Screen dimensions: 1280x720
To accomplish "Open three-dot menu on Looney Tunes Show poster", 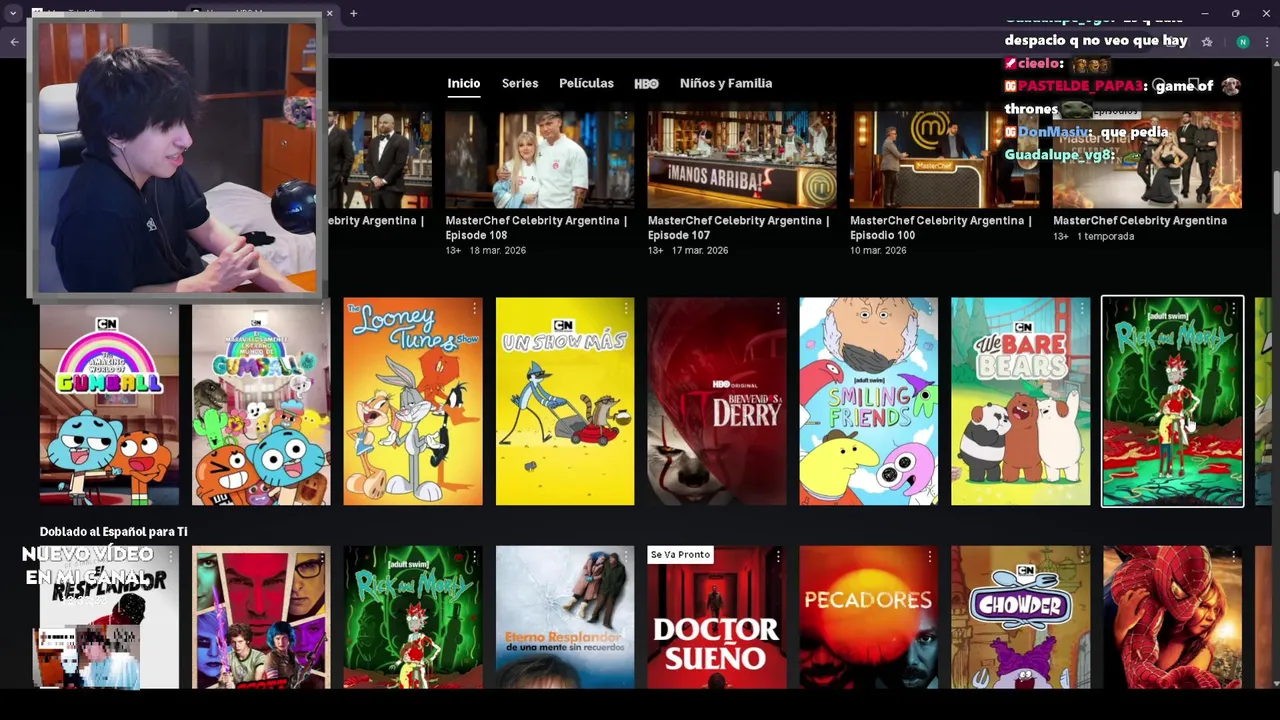I will 474,310.
